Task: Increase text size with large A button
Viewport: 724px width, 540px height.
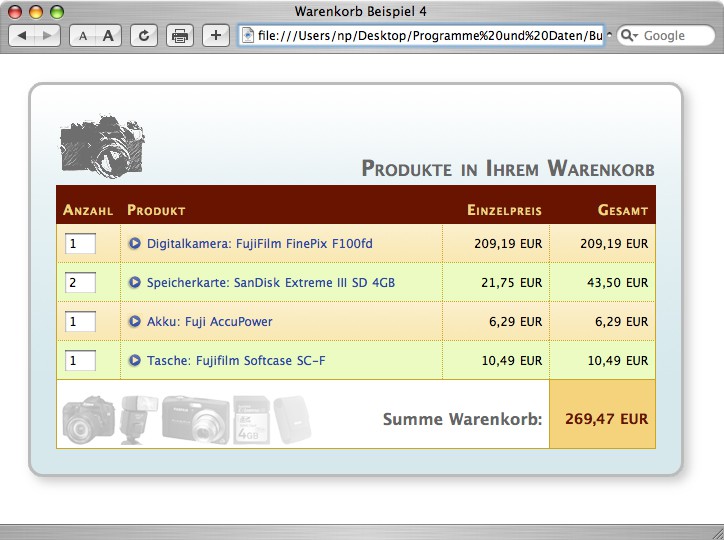Action: (x=109, y=36)
